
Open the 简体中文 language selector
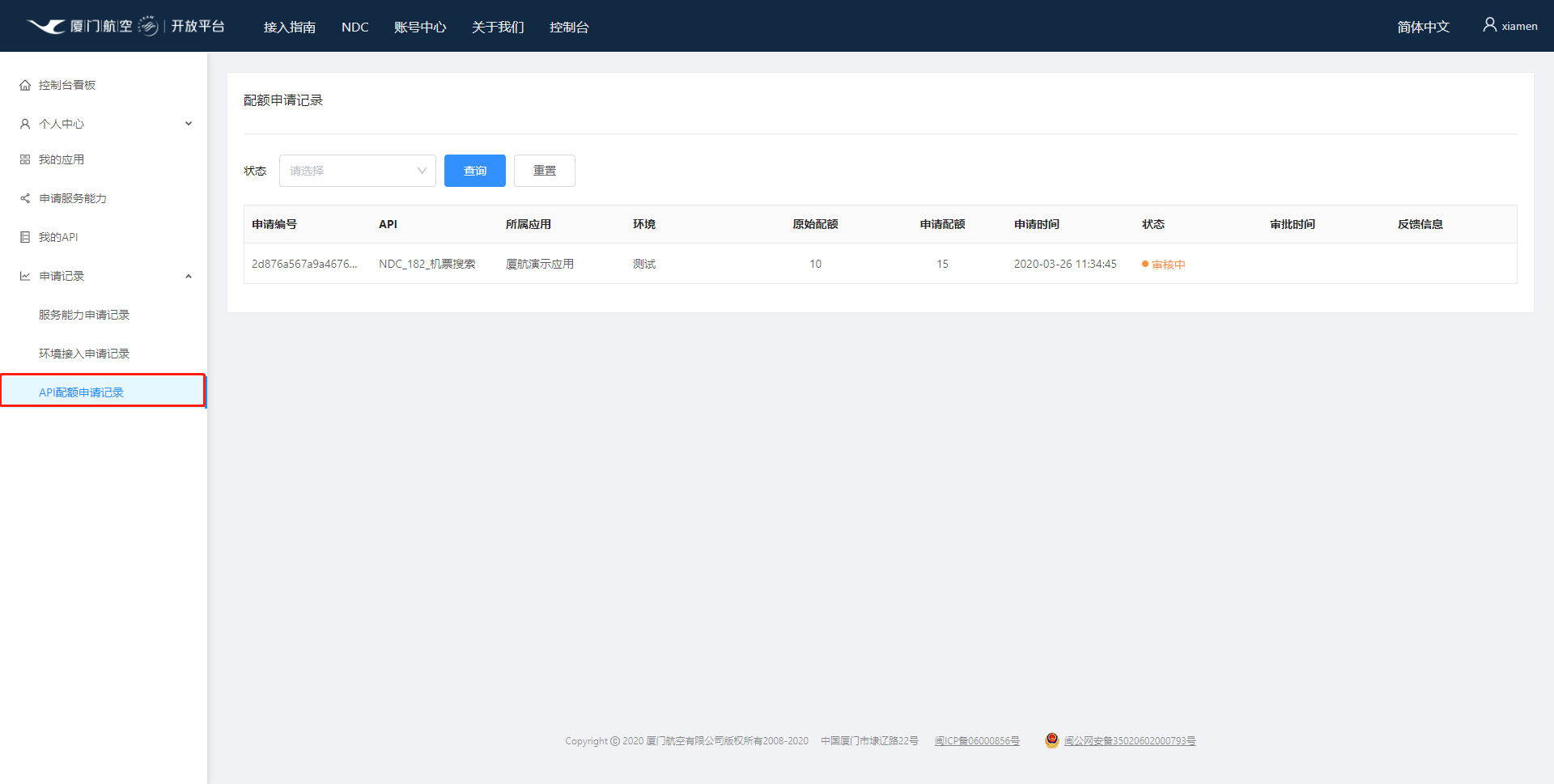(1423, 27)
